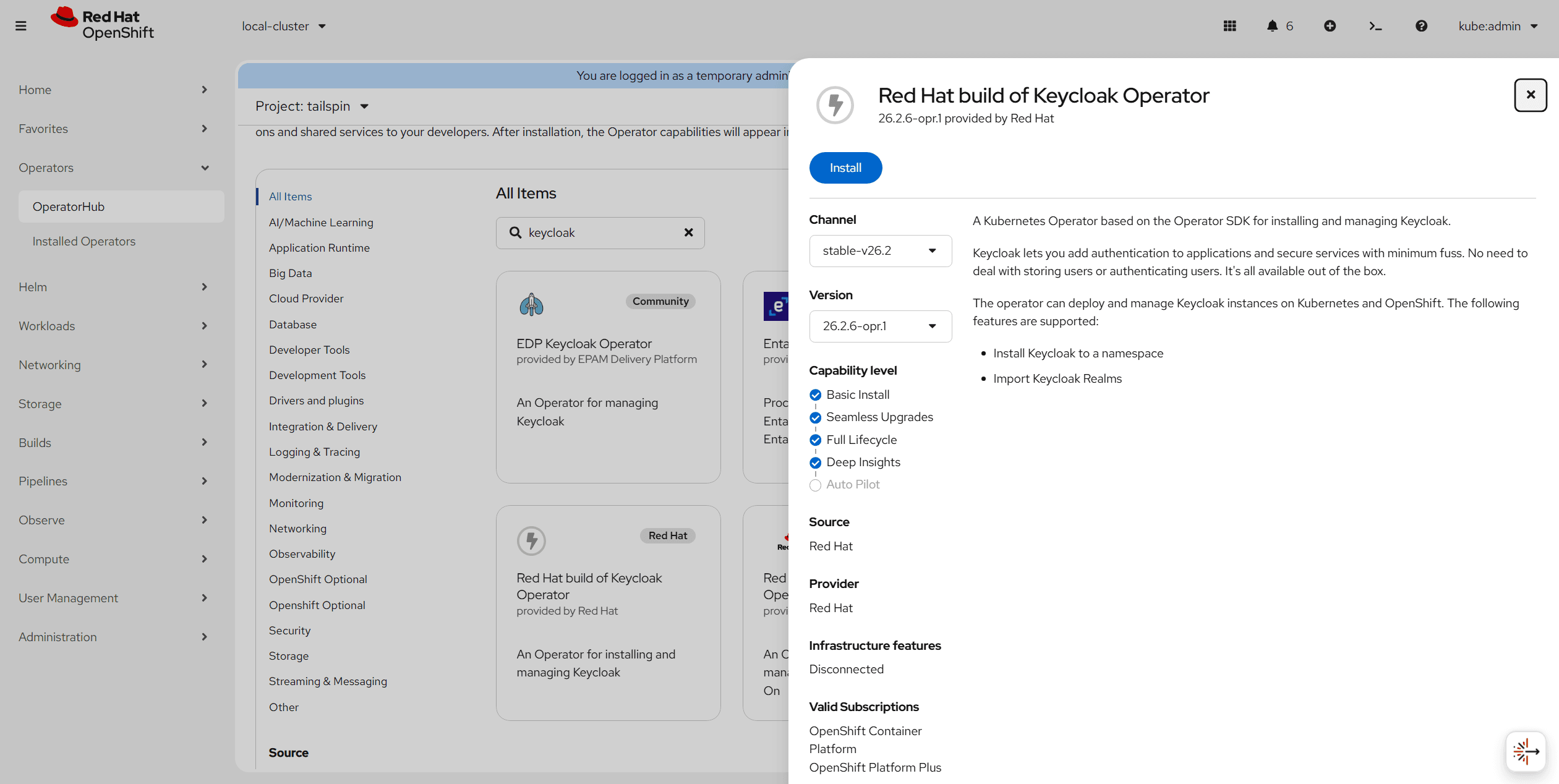
Task: Filter by Monitoring category
Action: (296, 503)
